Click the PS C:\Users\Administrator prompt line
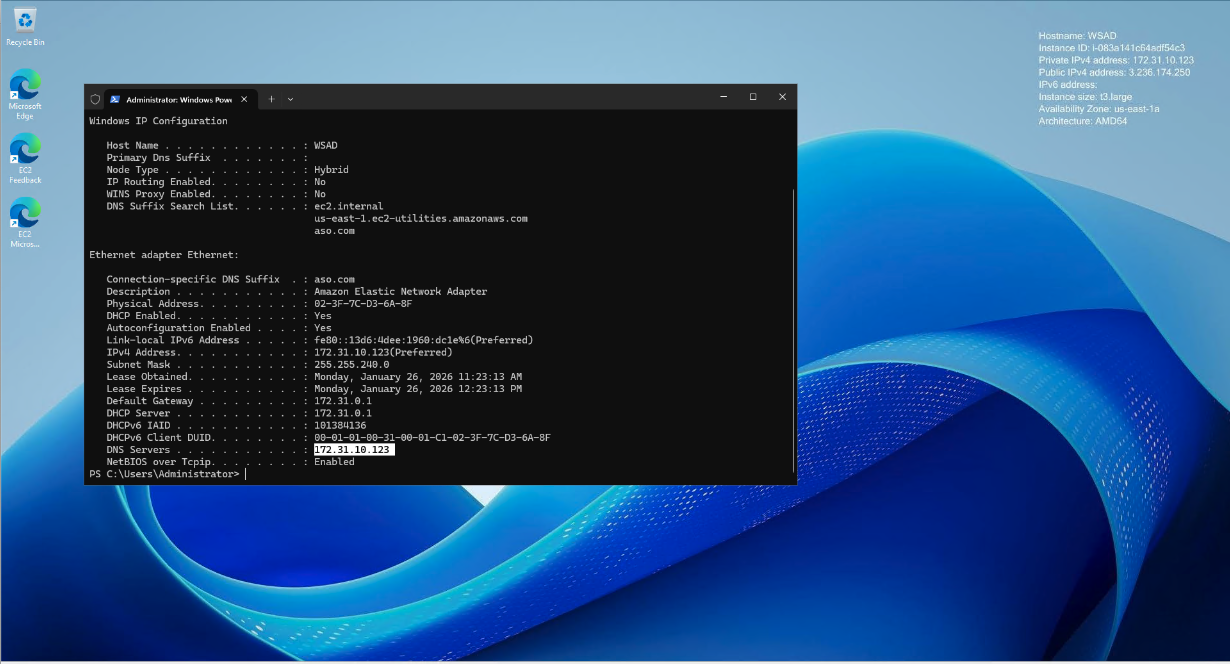 pos(165,474)
